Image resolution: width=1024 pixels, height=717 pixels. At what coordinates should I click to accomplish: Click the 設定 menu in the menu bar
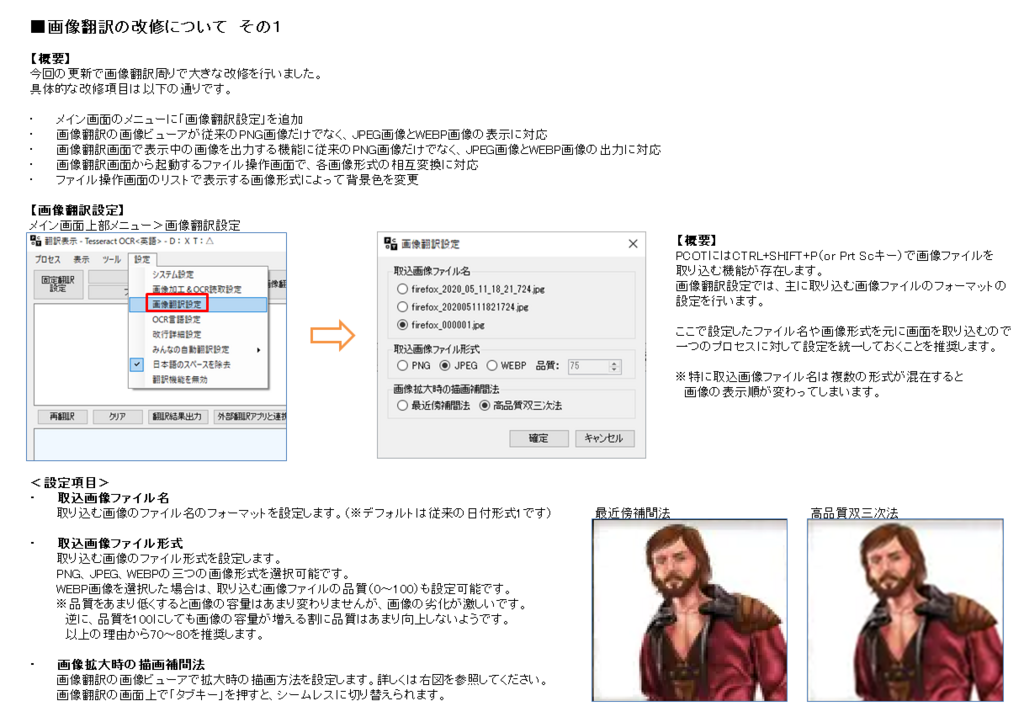(142, 259)
